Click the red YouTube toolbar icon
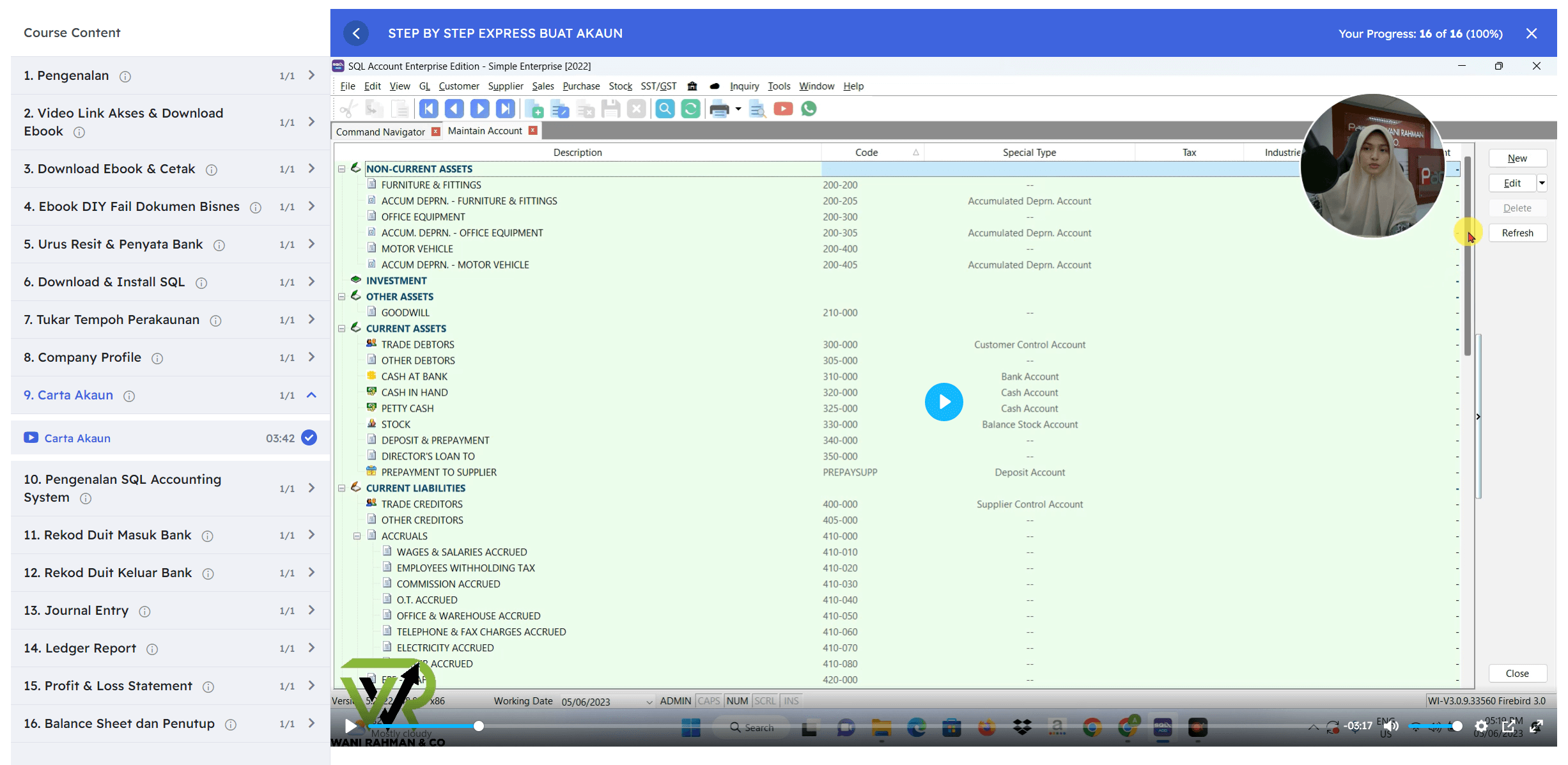1568x765 pixels. click(x=783, y=109)
